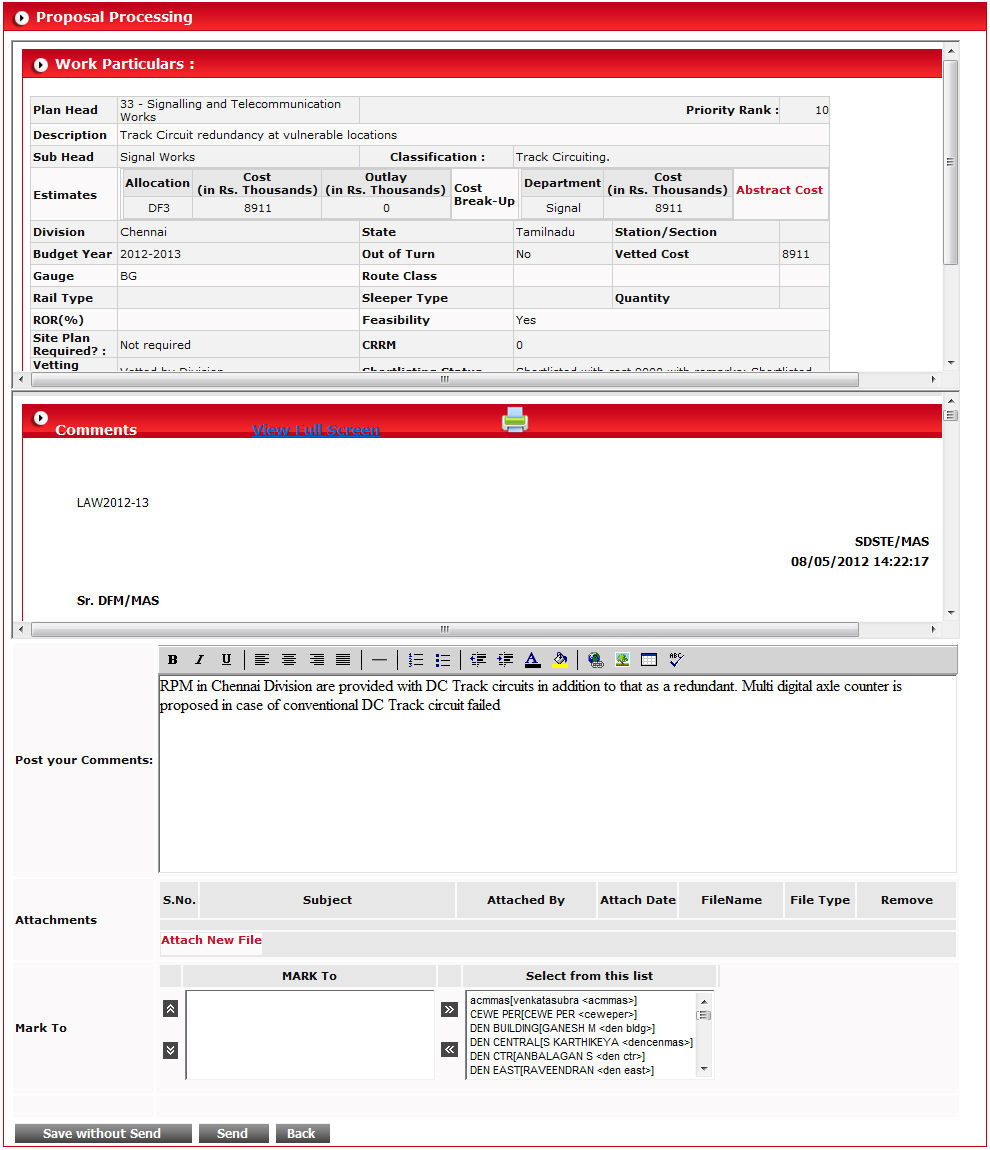The image size is (990, 1150).
Task: Click Save without Send button
Action: [102, 1133]
